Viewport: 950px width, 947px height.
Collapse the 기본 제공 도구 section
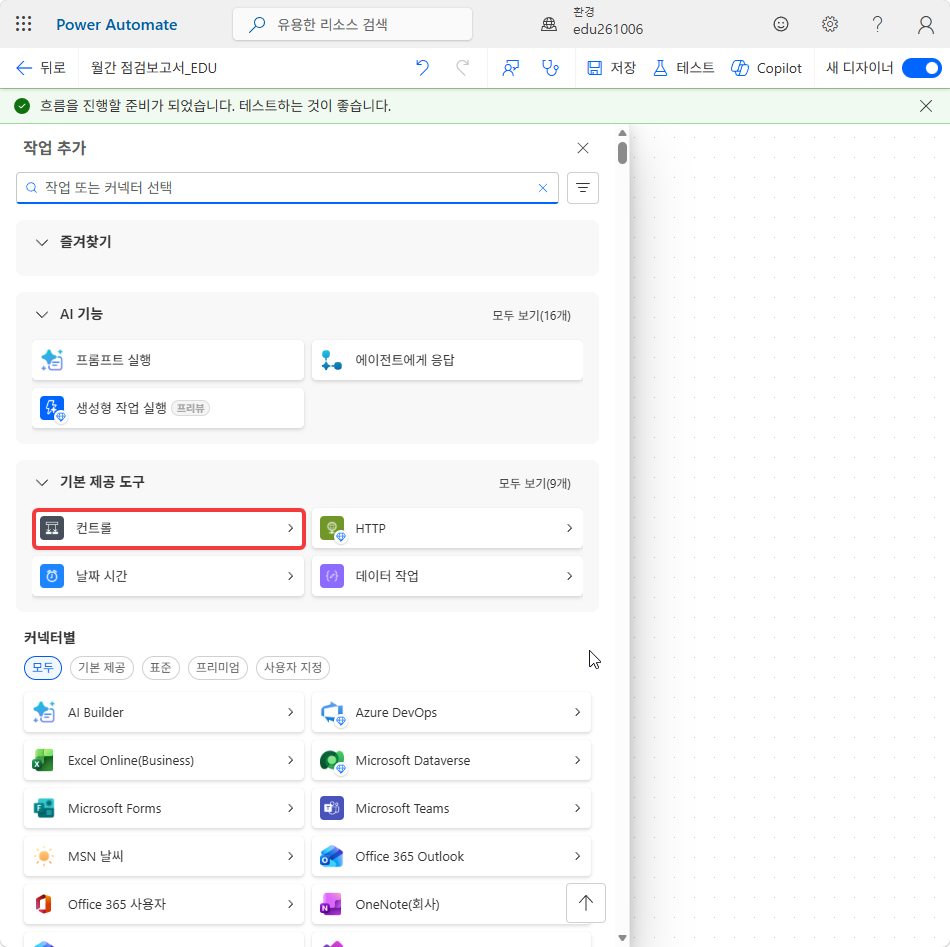click(x=42, y=482)
